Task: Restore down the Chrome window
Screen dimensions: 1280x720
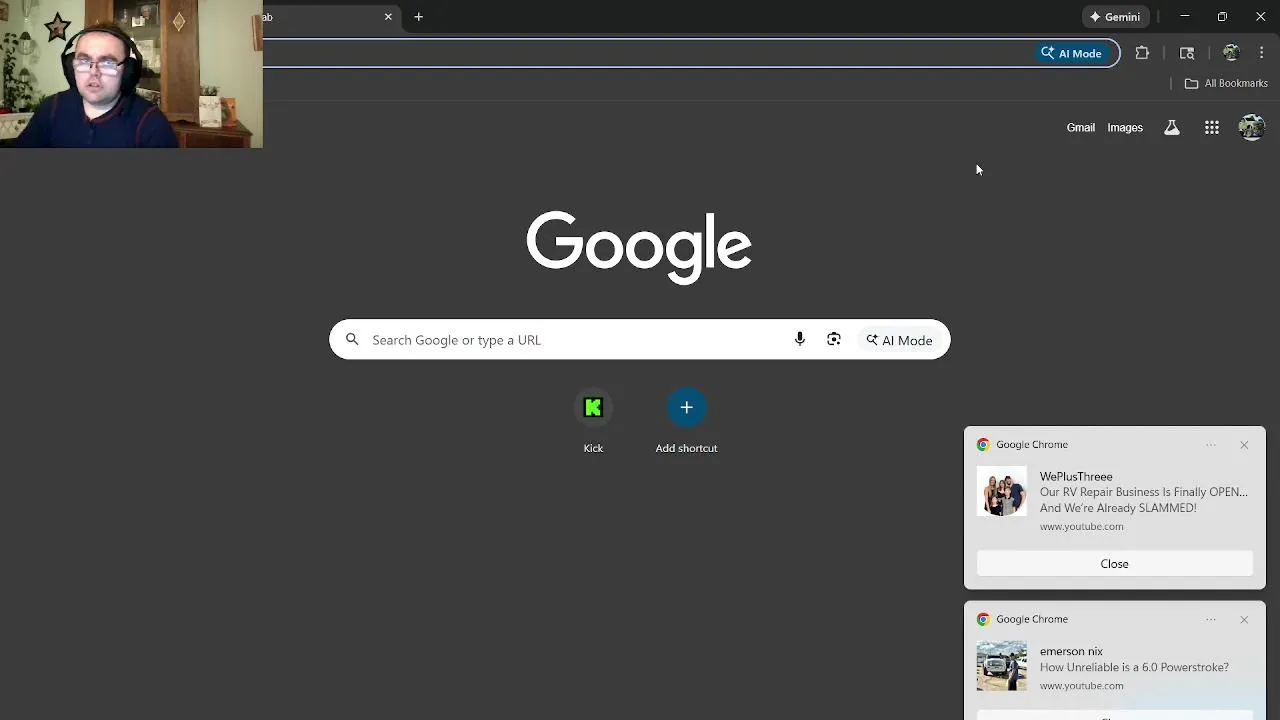Action: coord(1222,17)
